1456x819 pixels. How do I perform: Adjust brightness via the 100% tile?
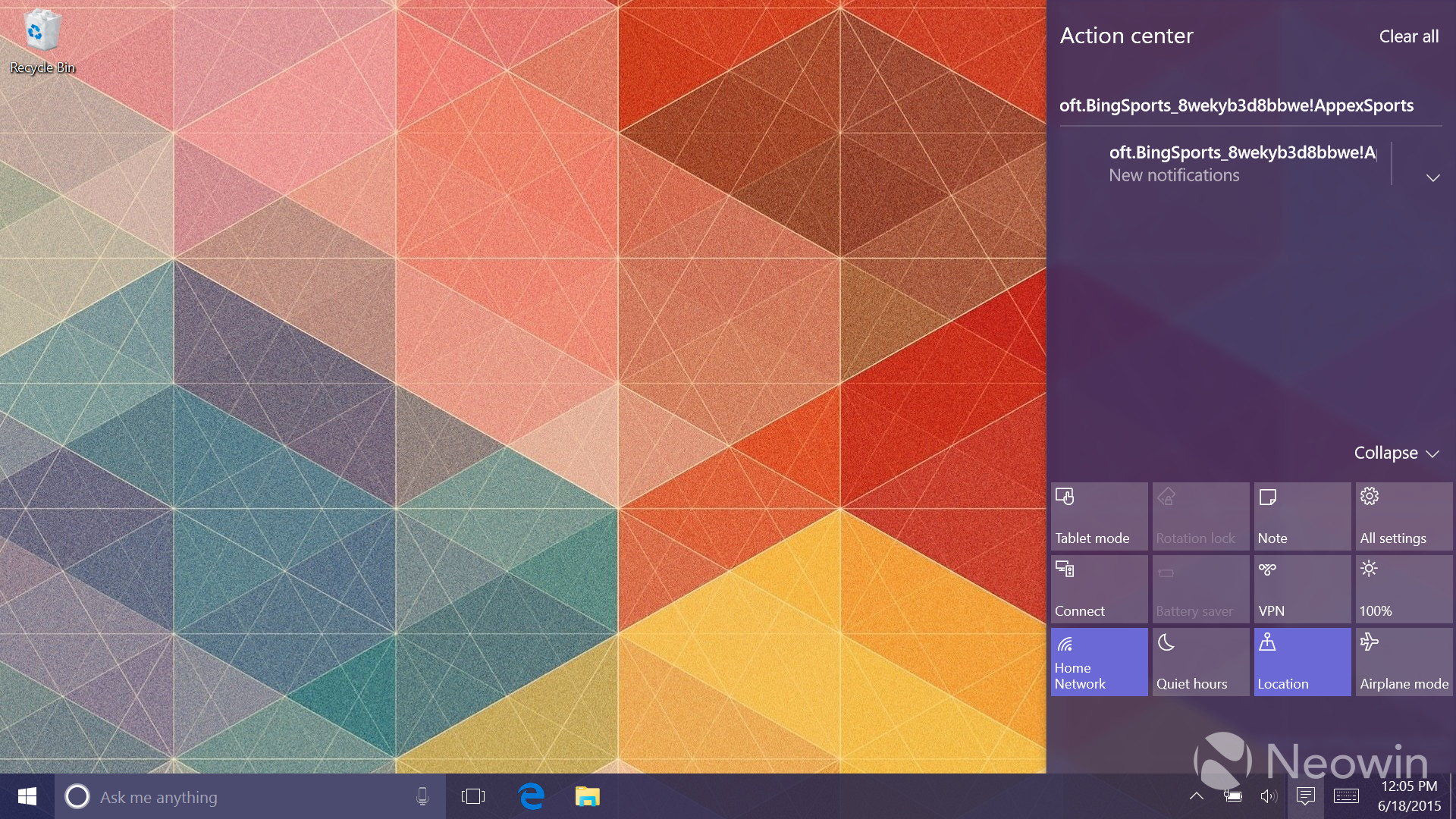[x=1404, y=589]
